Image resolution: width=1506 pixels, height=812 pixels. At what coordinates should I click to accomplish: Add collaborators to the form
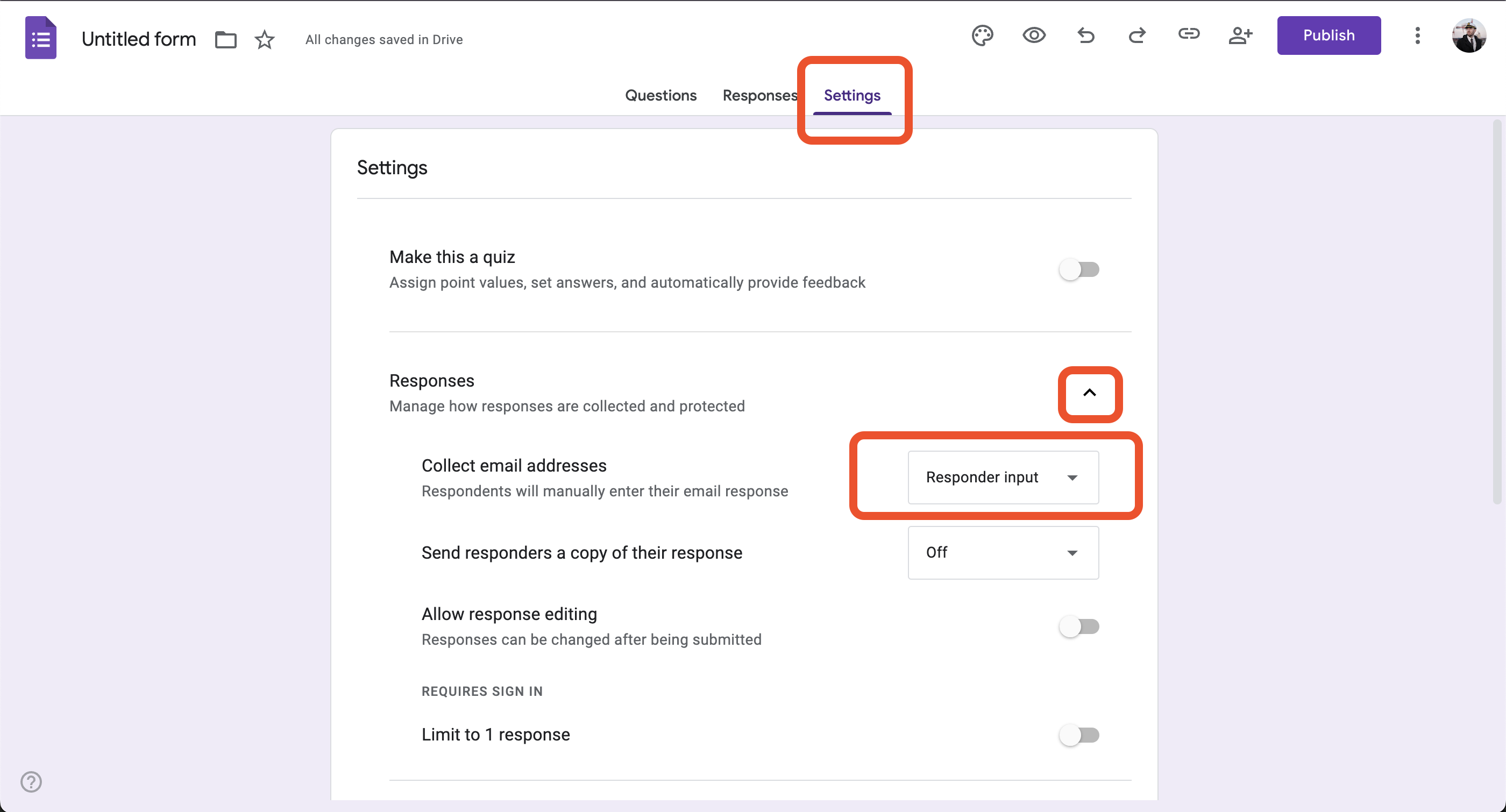[x=1241, y=35]
